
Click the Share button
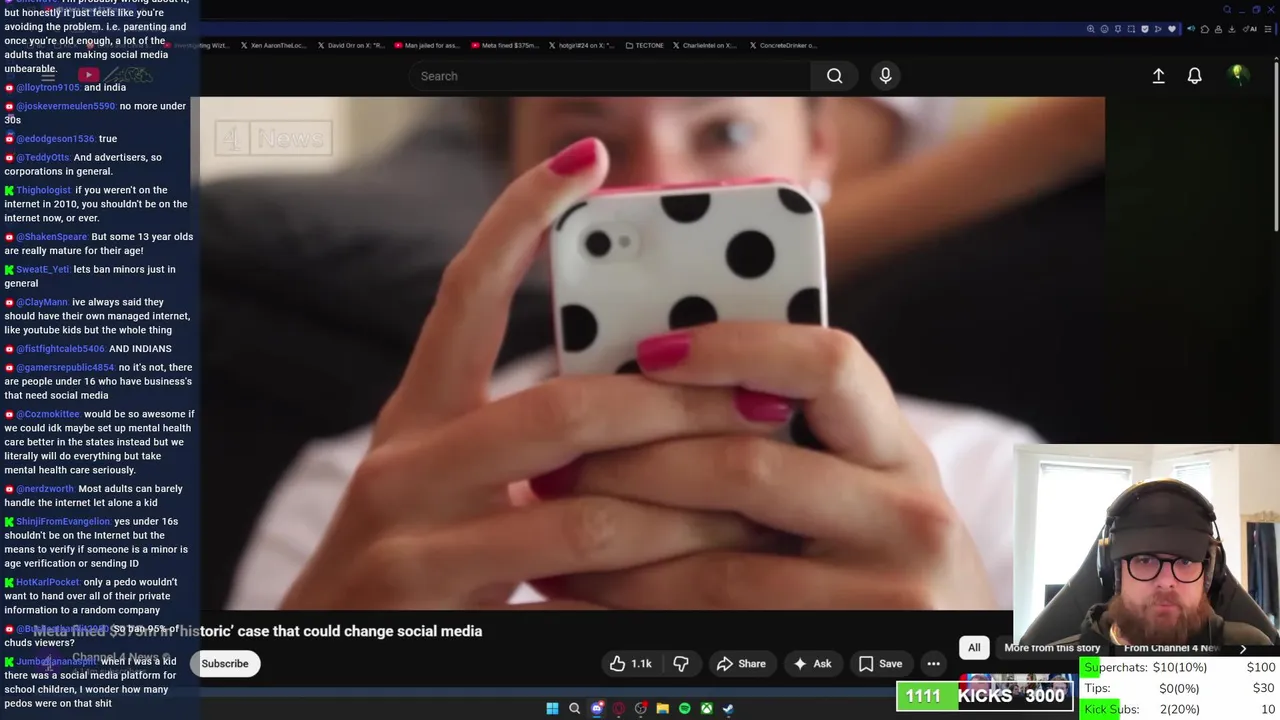(741, 664)
